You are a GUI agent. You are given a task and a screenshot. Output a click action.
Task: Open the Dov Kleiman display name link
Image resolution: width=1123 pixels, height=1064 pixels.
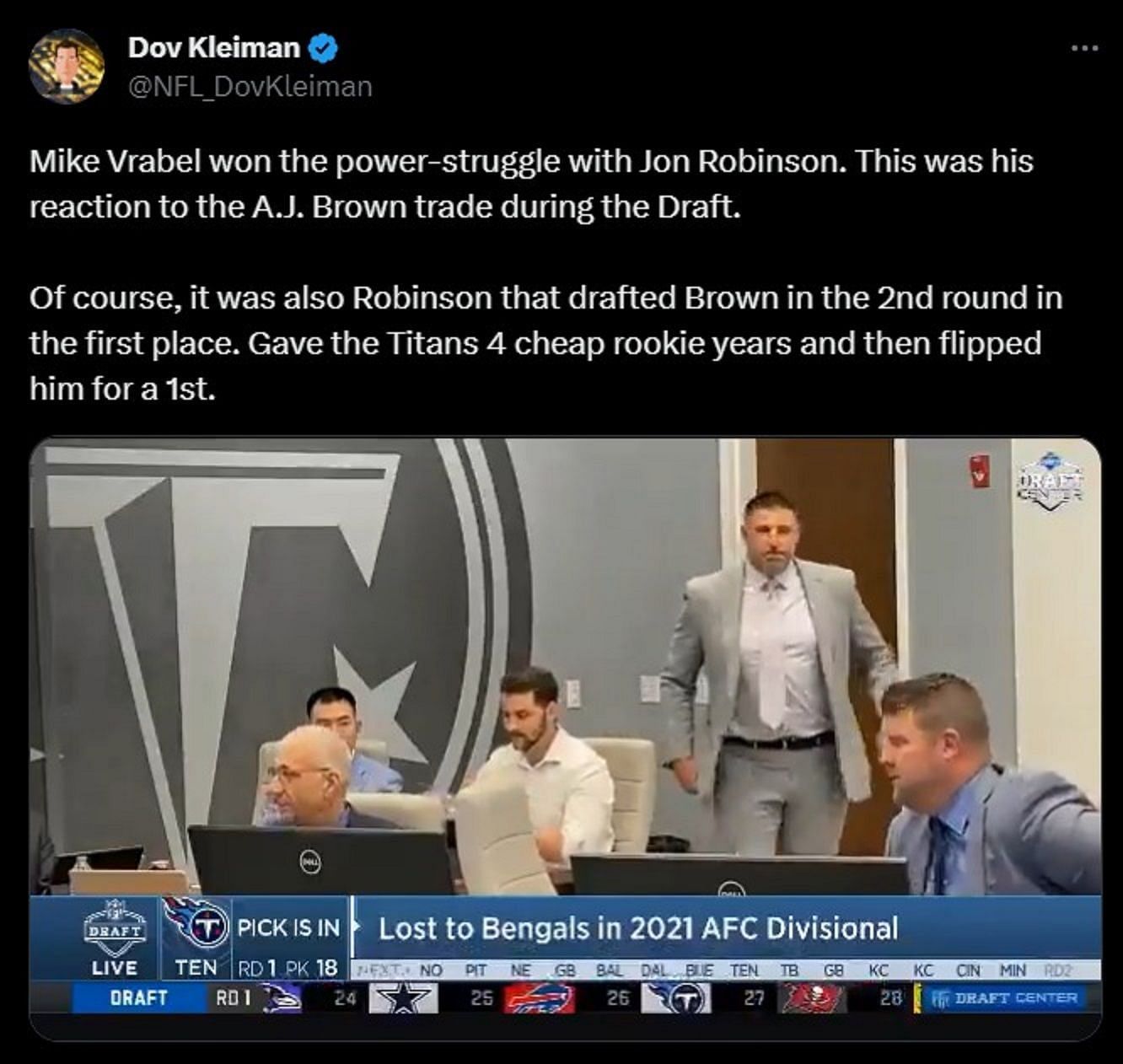point(213,48)
